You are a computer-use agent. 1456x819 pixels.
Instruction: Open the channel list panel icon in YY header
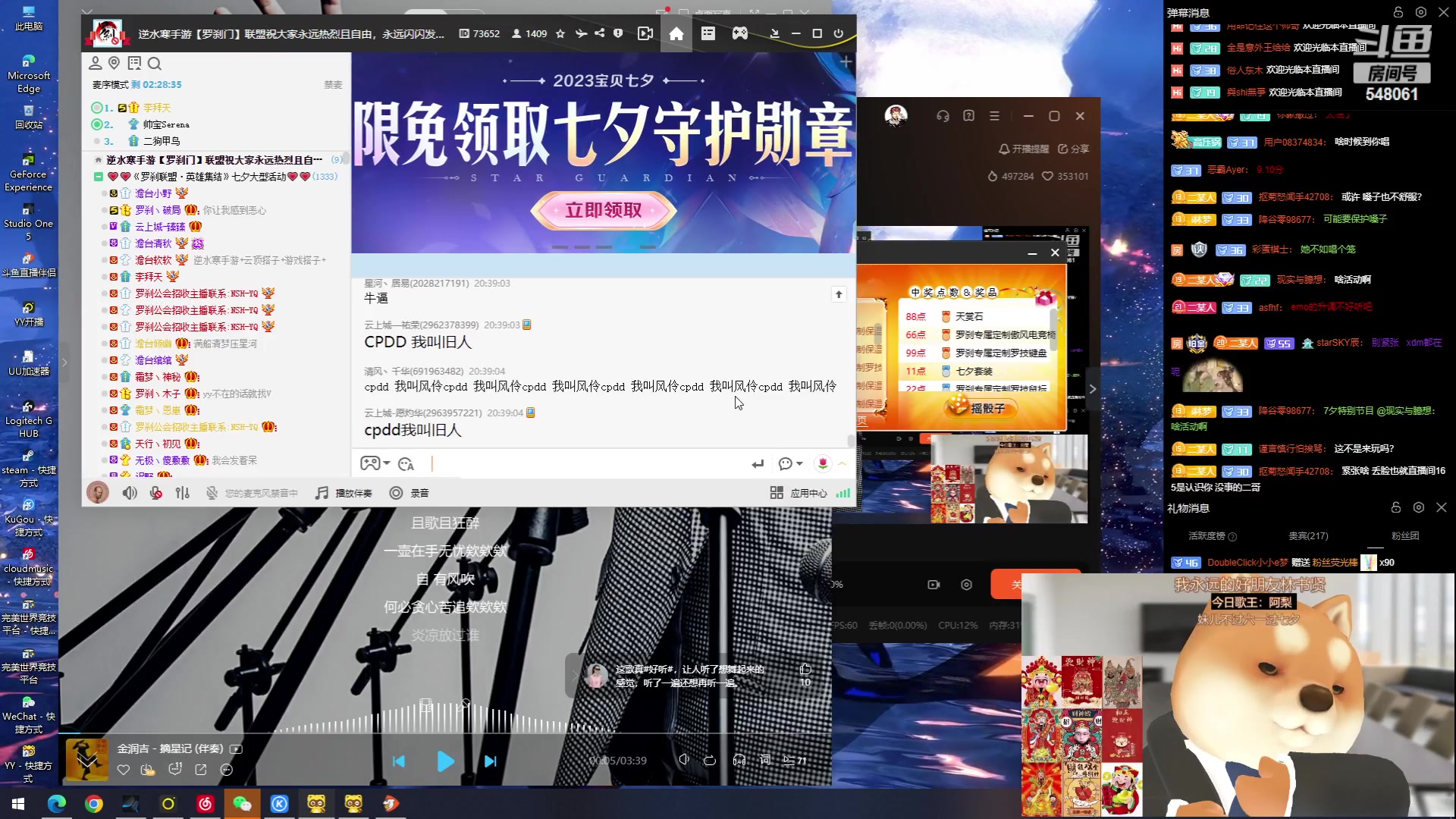[x=708, y=33]
